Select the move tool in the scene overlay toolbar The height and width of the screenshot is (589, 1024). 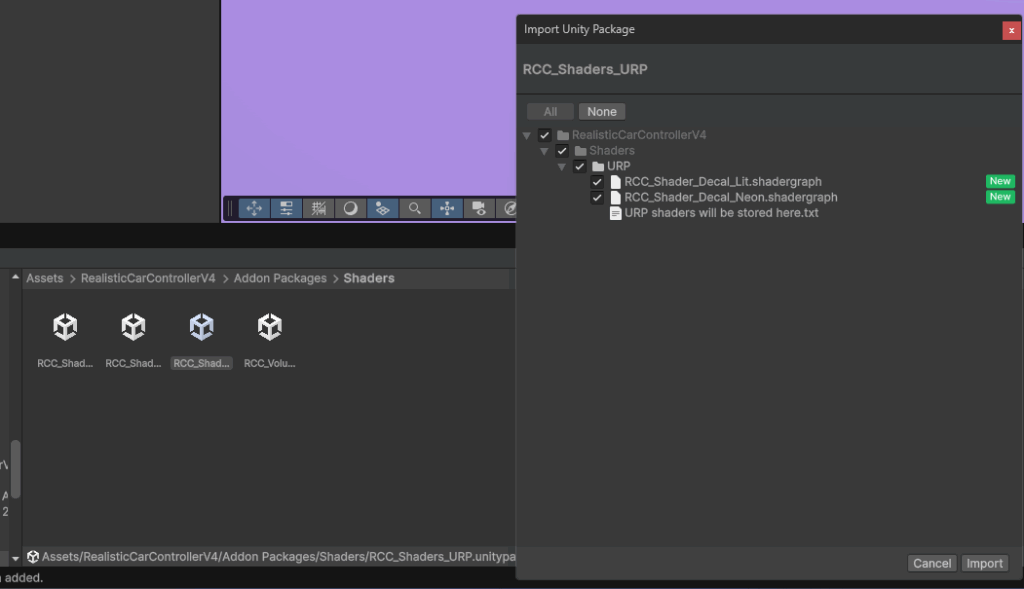click(x=253, y=208)
